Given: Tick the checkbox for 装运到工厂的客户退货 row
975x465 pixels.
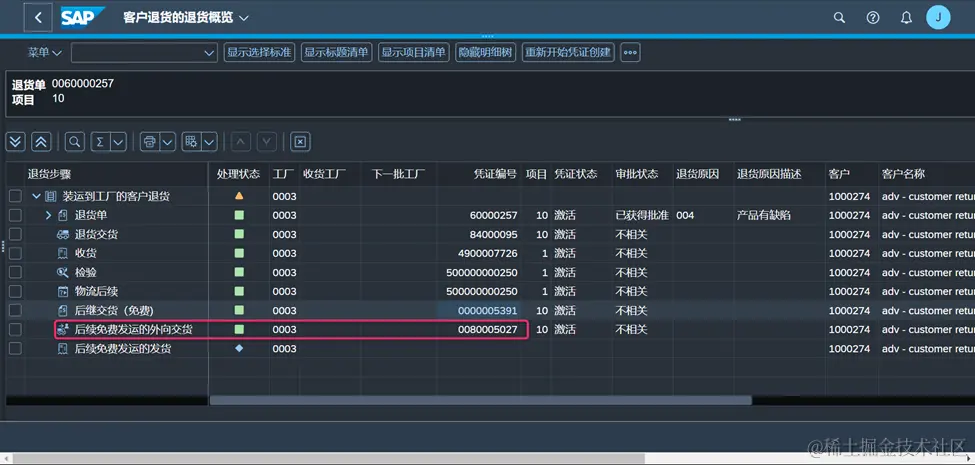Looking at the screenshot, I should (15, 196).
